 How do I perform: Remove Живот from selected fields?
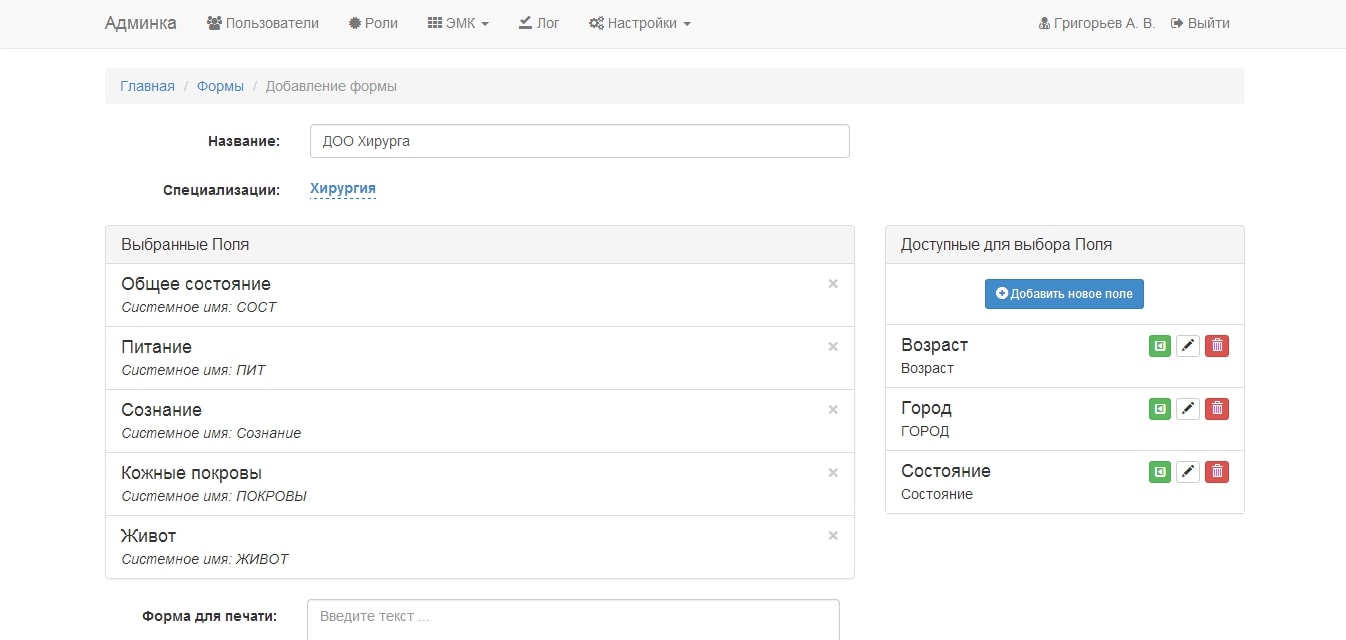pyautogui.click(x=833, y=536)
